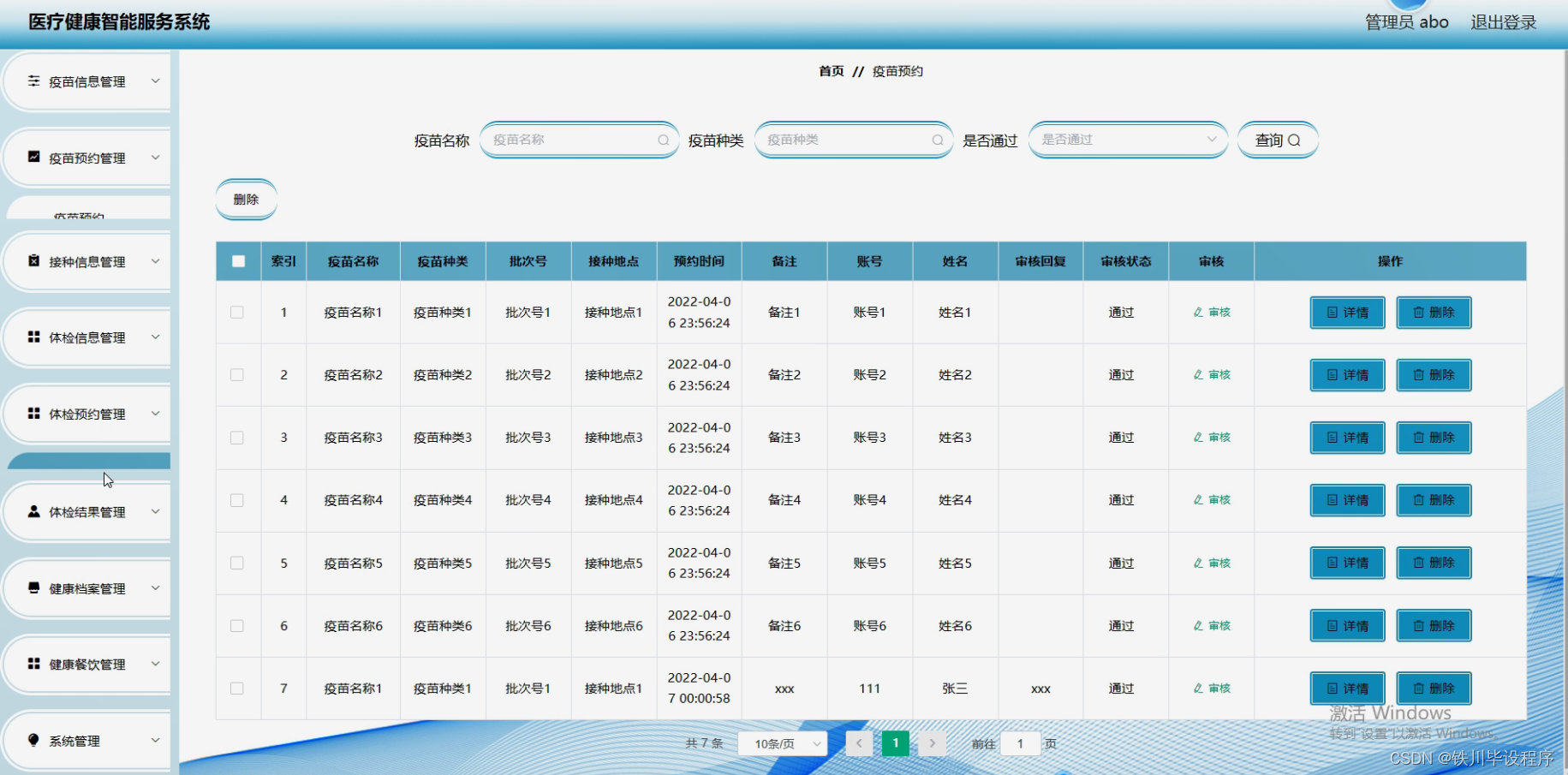
Task: Select the checkbox for row 6
Action: click(x=237, y=626)
